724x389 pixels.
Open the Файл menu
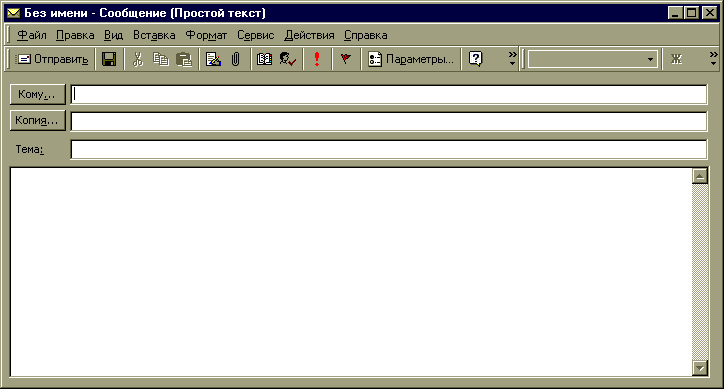(x=31, y=35)
